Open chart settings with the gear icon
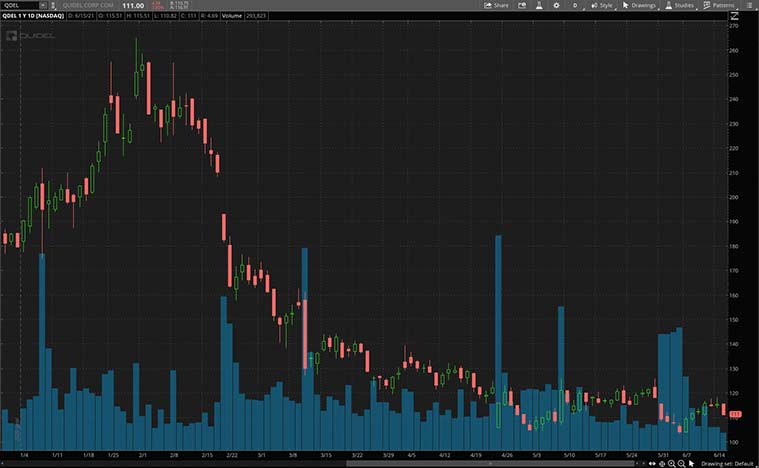 (x=557, y=5)
